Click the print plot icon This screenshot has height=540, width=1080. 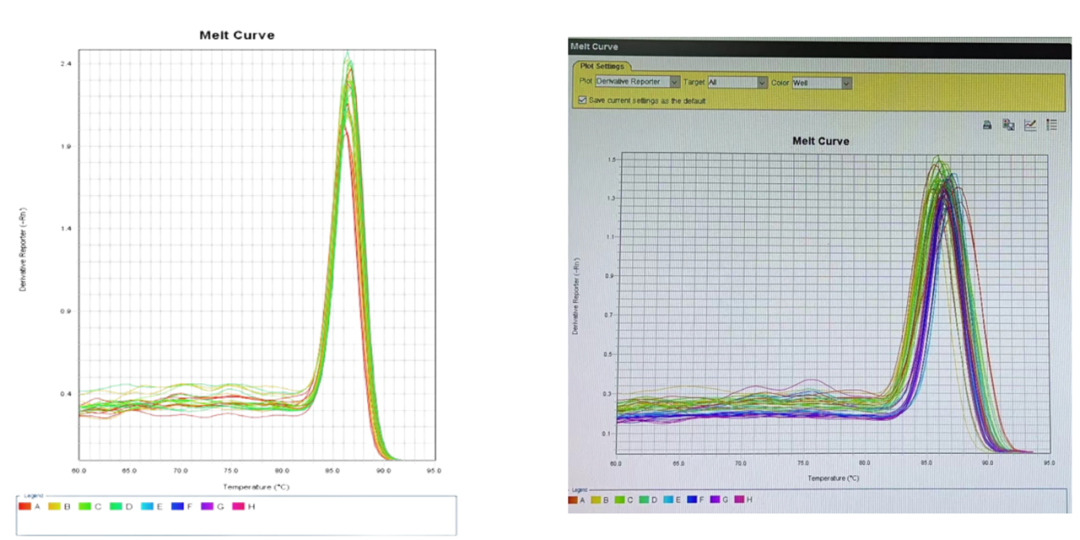tap(987, 125)
